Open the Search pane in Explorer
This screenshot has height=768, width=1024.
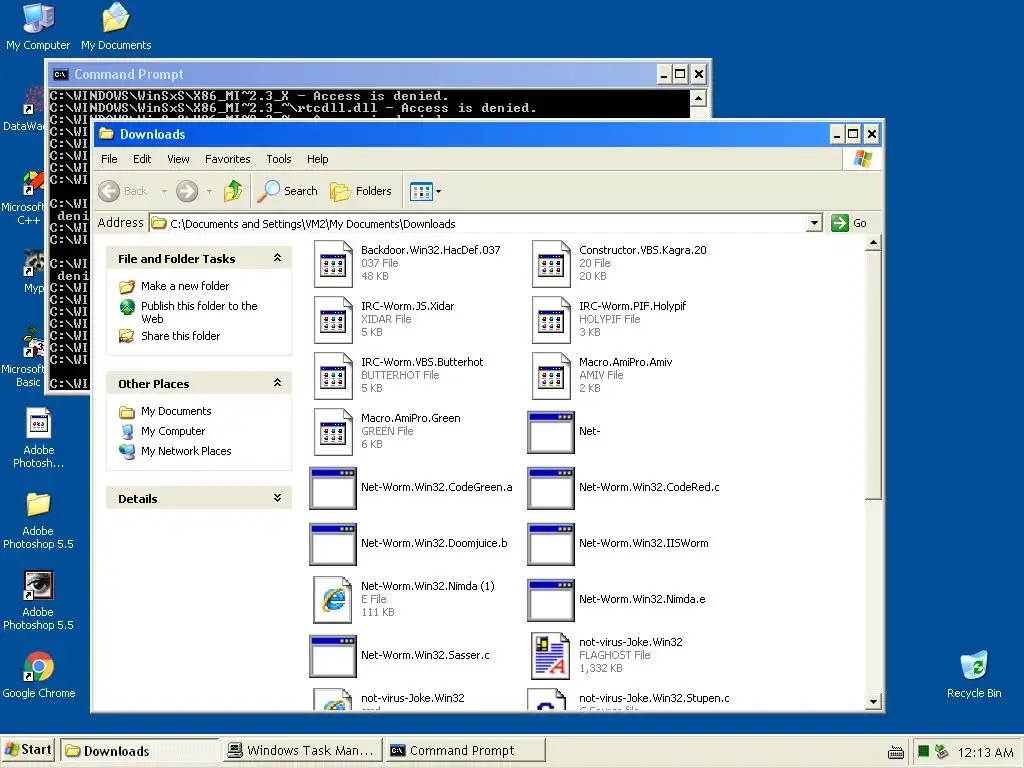point(287,191)
